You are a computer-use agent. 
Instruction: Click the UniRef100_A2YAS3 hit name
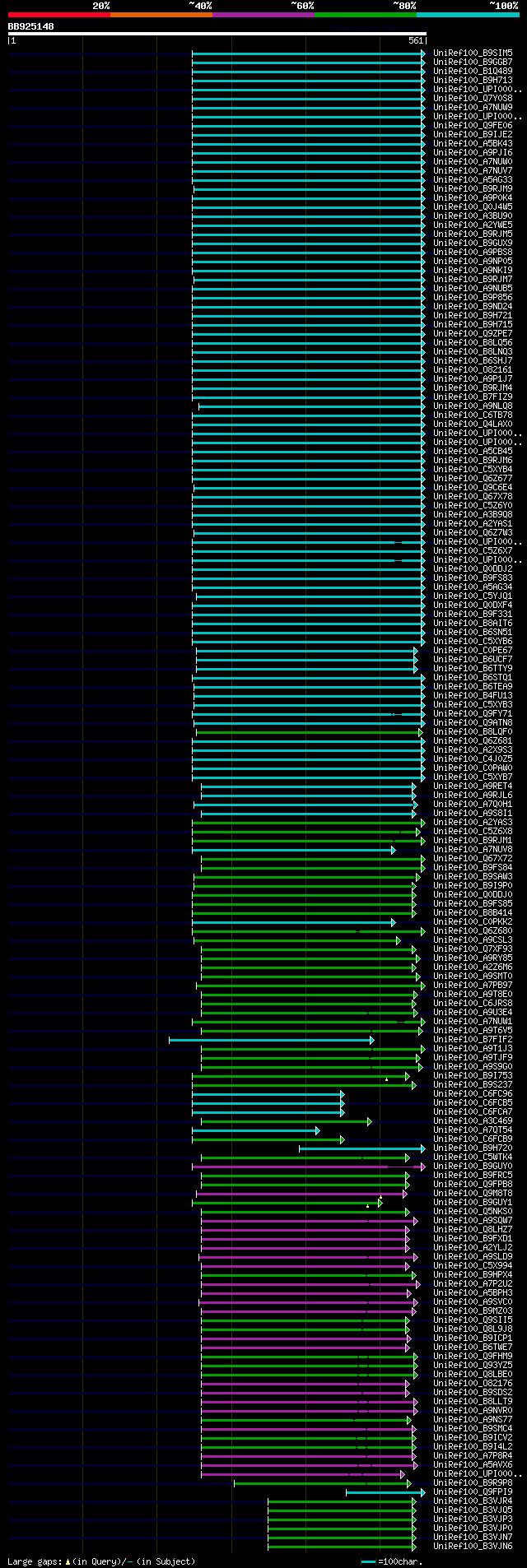tap(473, 822)
